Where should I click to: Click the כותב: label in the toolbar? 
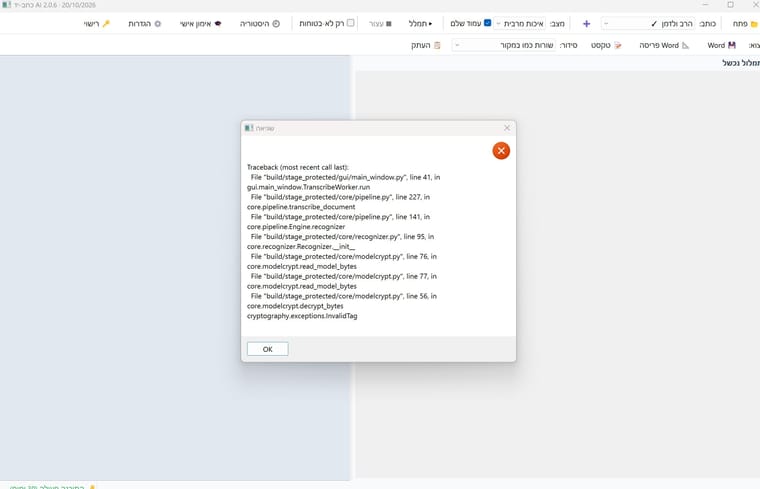pyautogui.click(x=708, y=23)
